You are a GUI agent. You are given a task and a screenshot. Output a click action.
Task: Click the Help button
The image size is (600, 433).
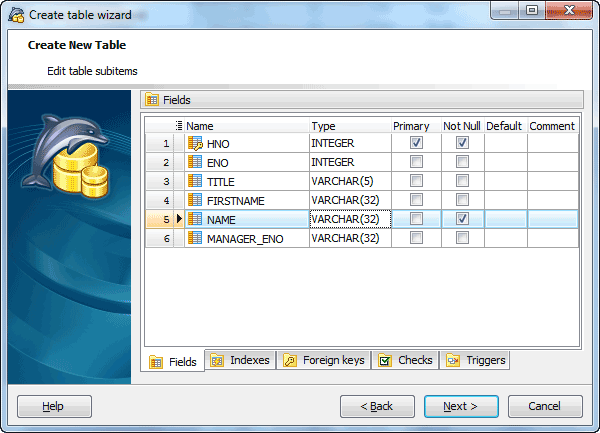click(54, 406)
